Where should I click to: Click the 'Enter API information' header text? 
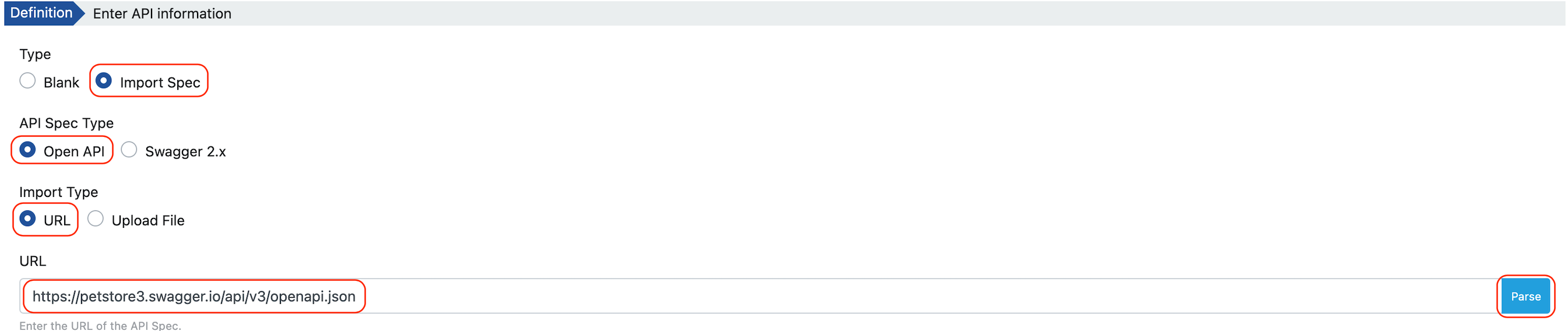coord(162,13)
